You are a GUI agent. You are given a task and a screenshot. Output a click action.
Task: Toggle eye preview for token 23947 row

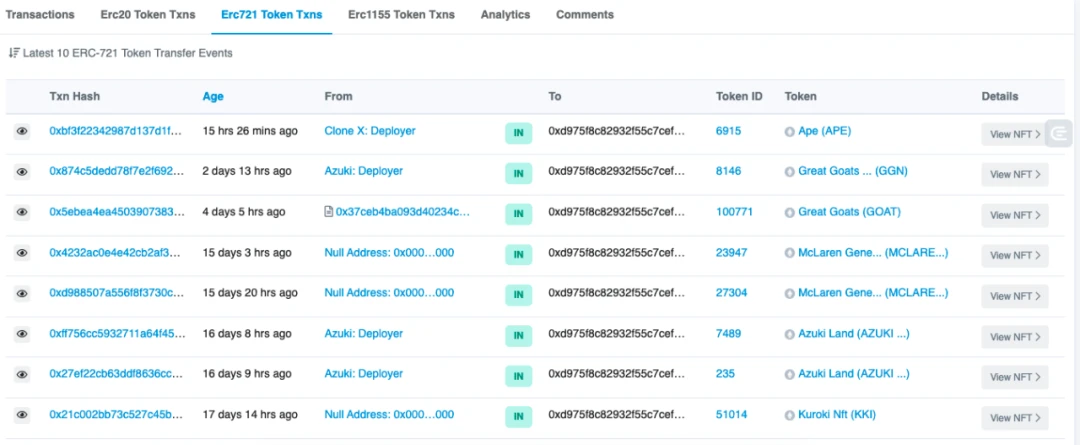click(x=22, y=253)
